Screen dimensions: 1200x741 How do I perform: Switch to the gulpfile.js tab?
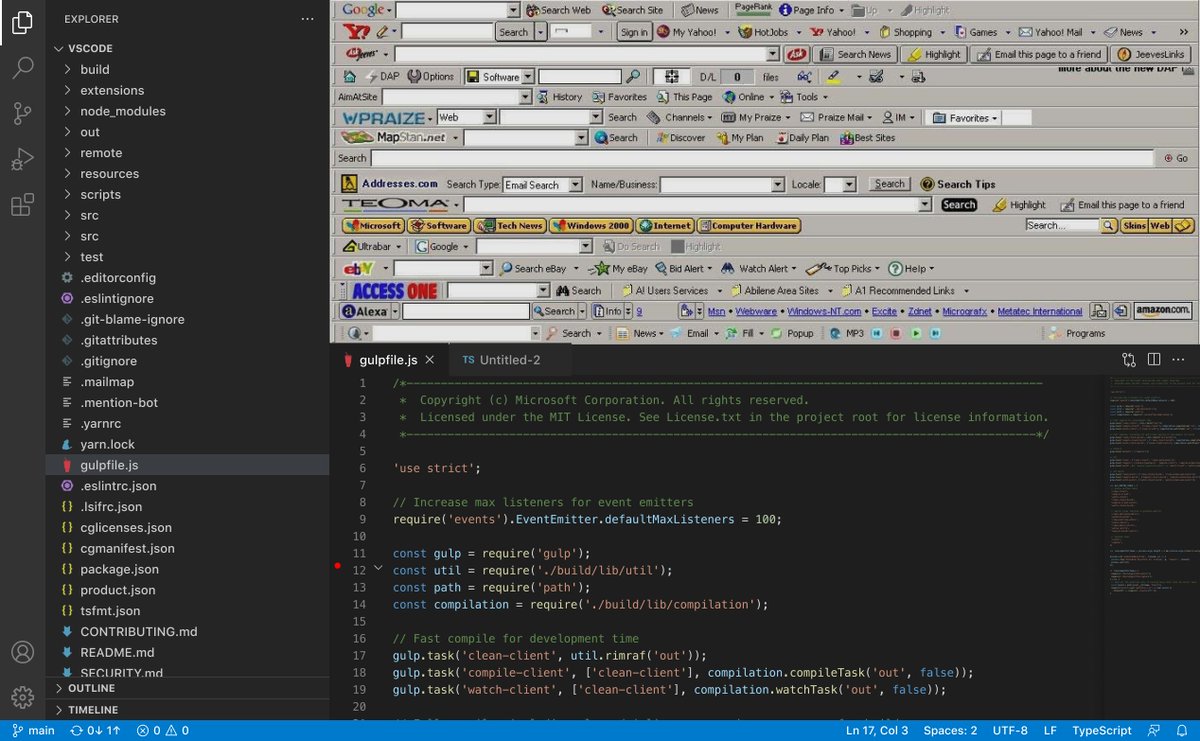click(x=388, y=360)
